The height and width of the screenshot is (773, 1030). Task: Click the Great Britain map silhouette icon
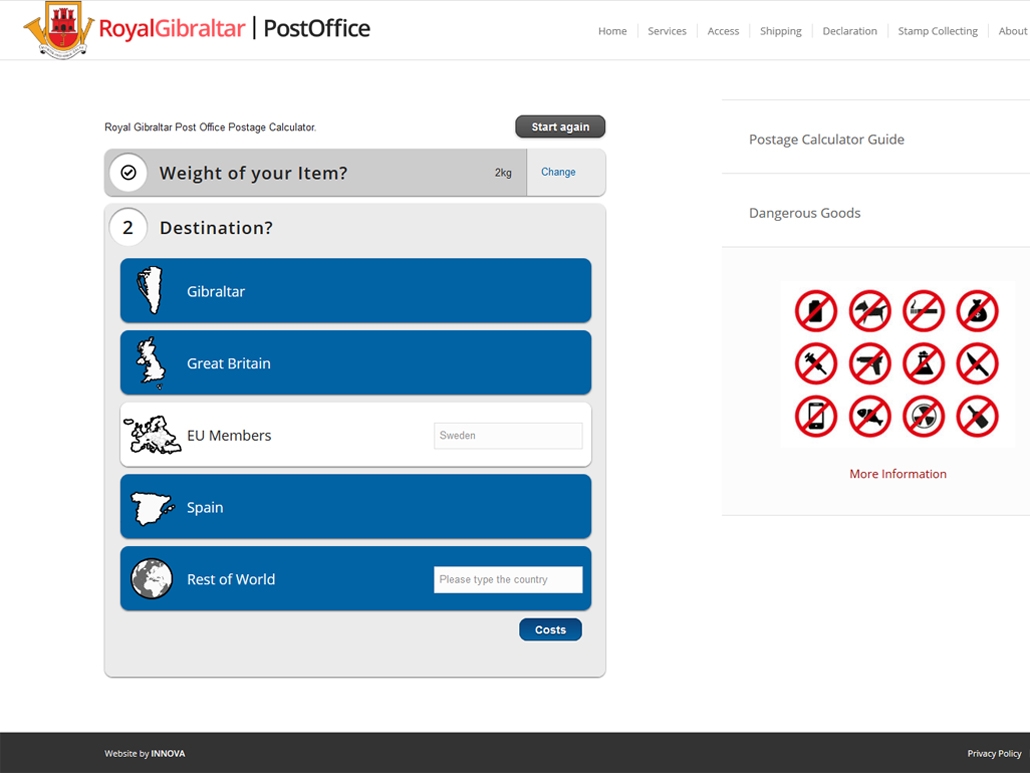point(150,363)
